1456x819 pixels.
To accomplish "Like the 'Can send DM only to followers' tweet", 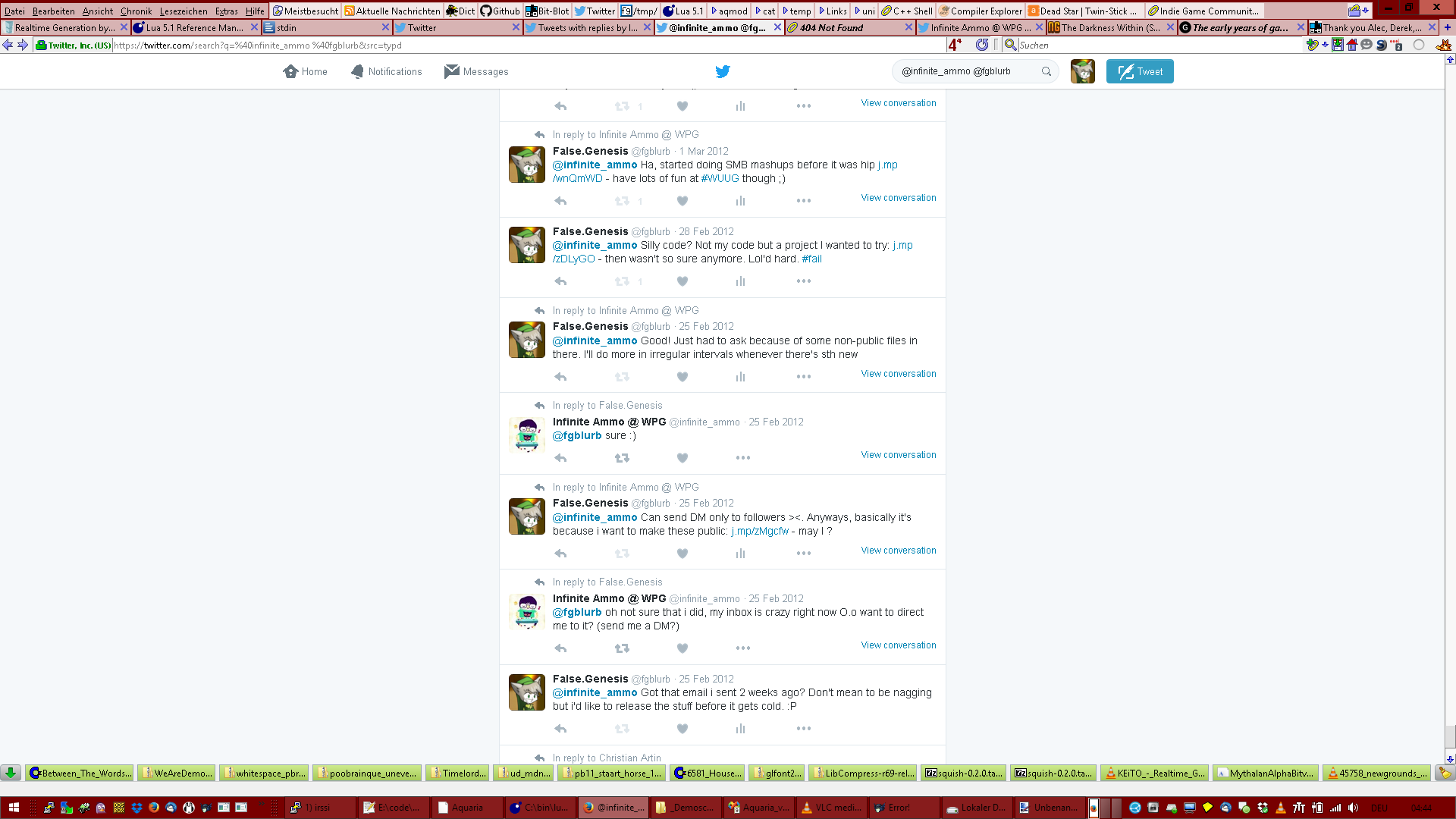I will pos(682,554).
